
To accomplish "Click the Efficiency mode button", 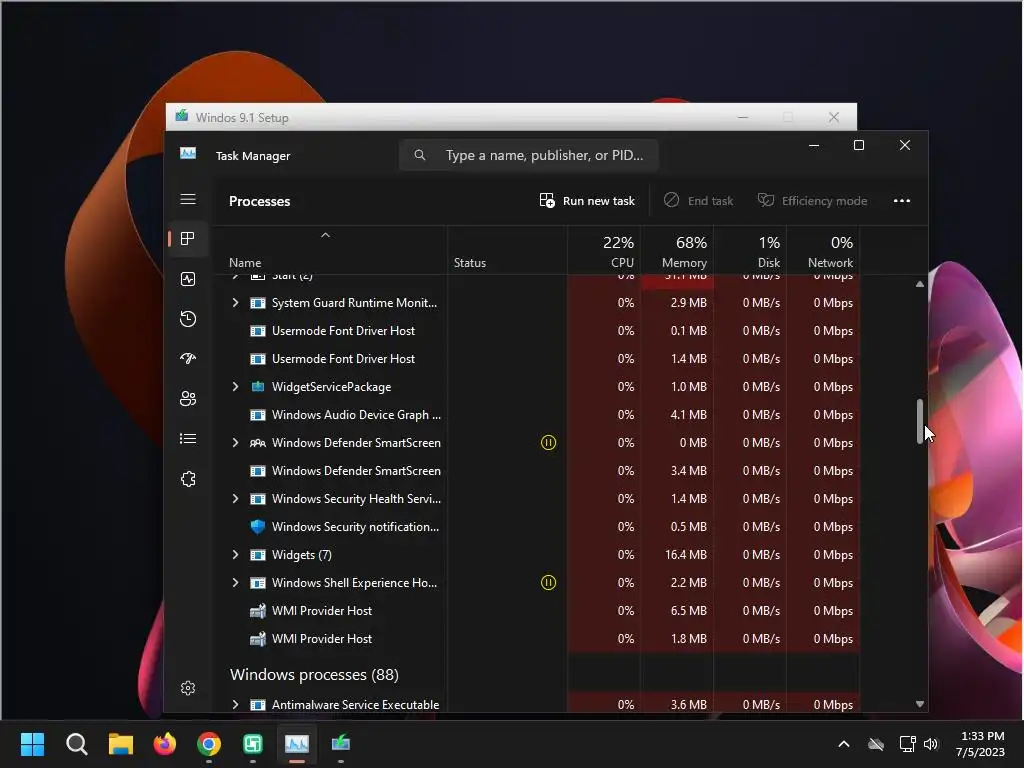I will 812,201.
